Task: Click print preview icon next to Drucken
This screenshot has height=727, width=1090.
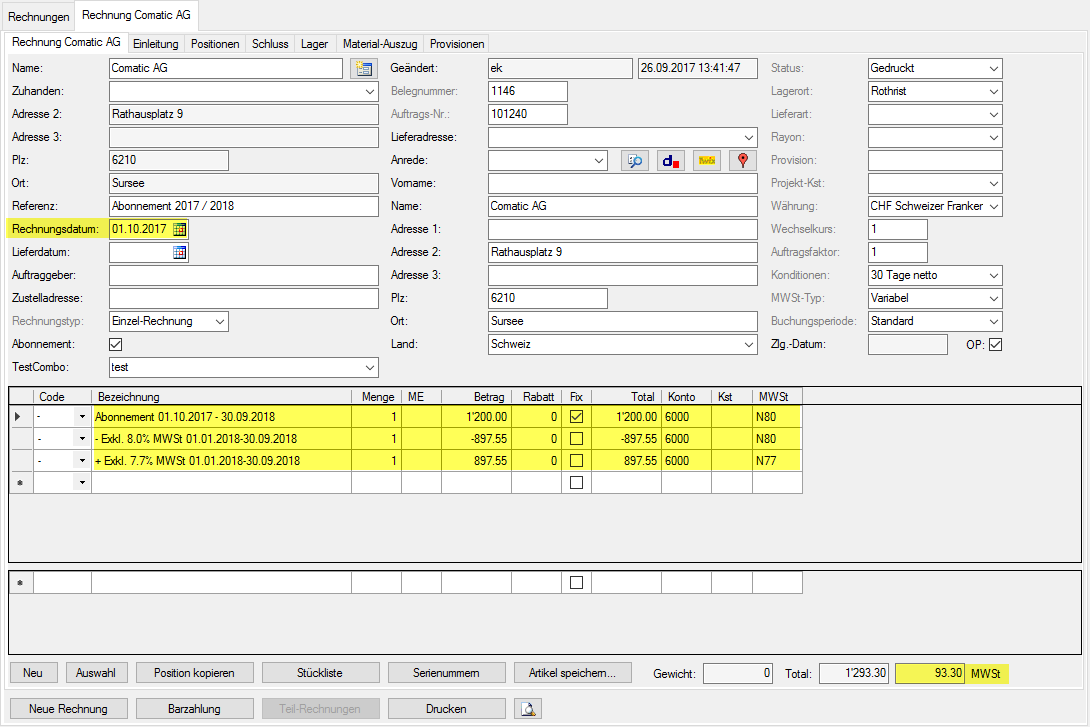Action: coord(528,709)
